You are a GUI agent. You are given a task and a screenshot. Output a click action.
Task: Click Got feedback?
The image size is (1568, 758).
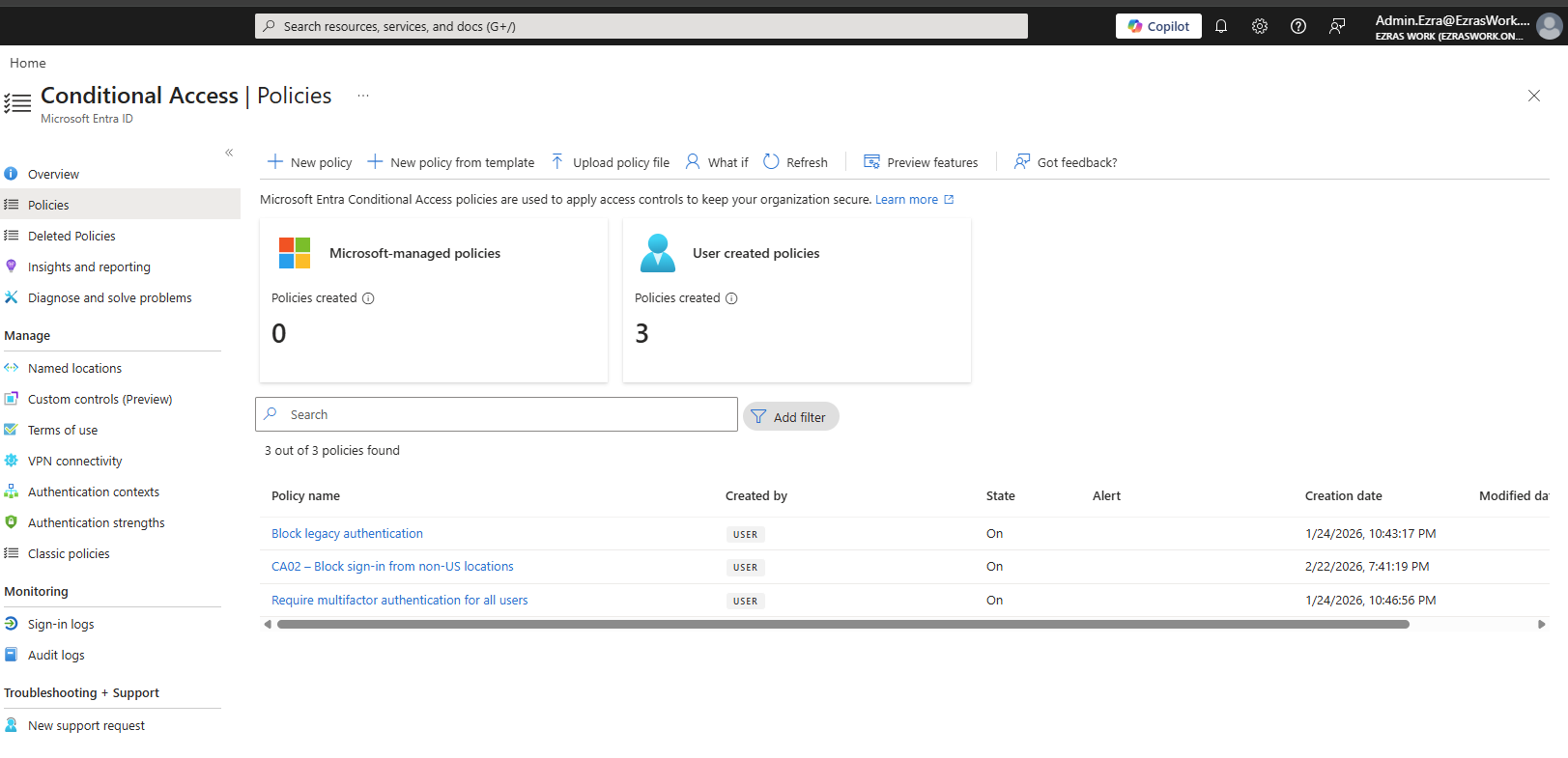point(1066,162)
